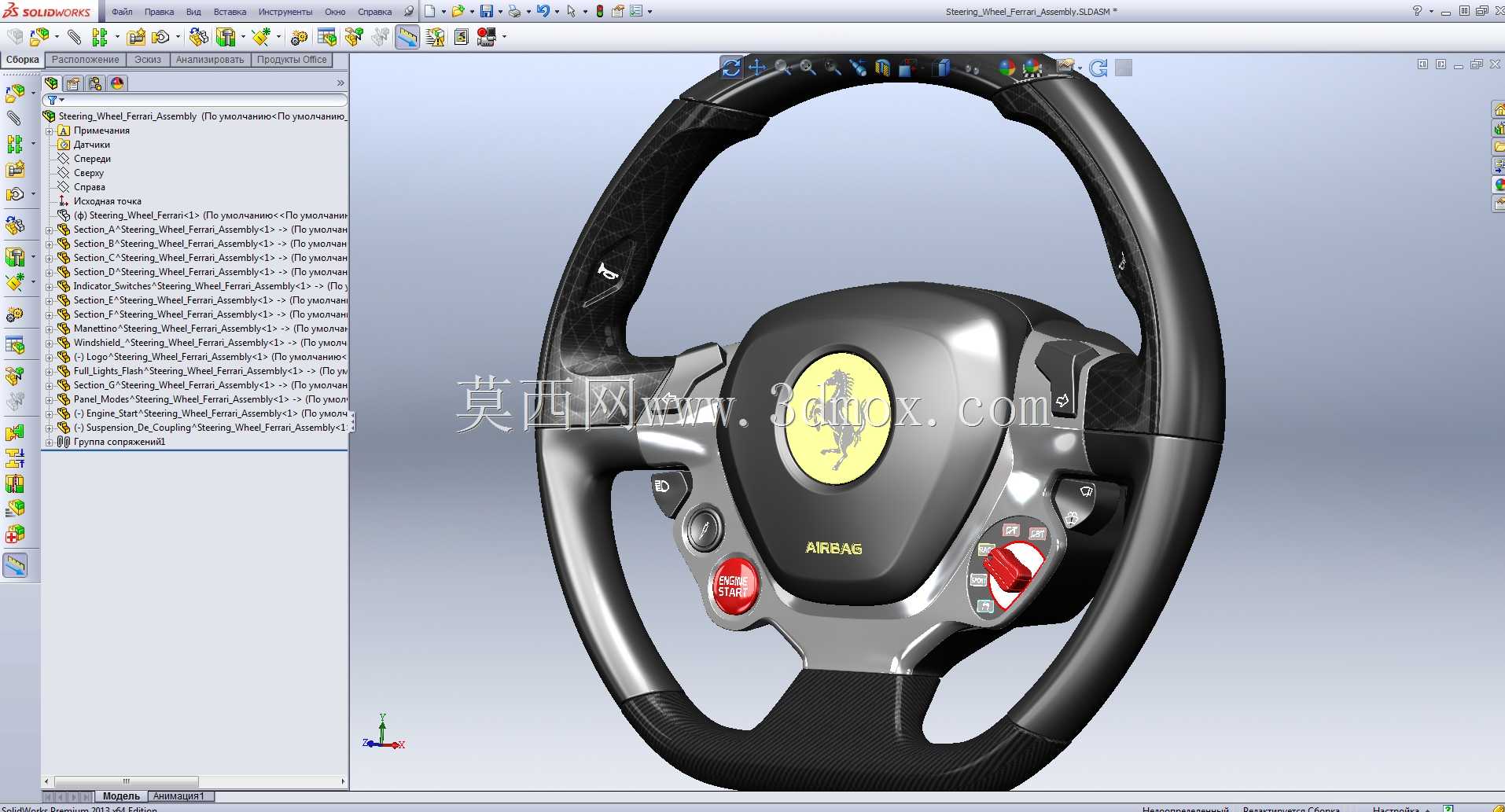Click the Exploded View icon in top toolbar
Image resolution: width=1505 pixels, height=812 pixels.
tap(354, 36)
